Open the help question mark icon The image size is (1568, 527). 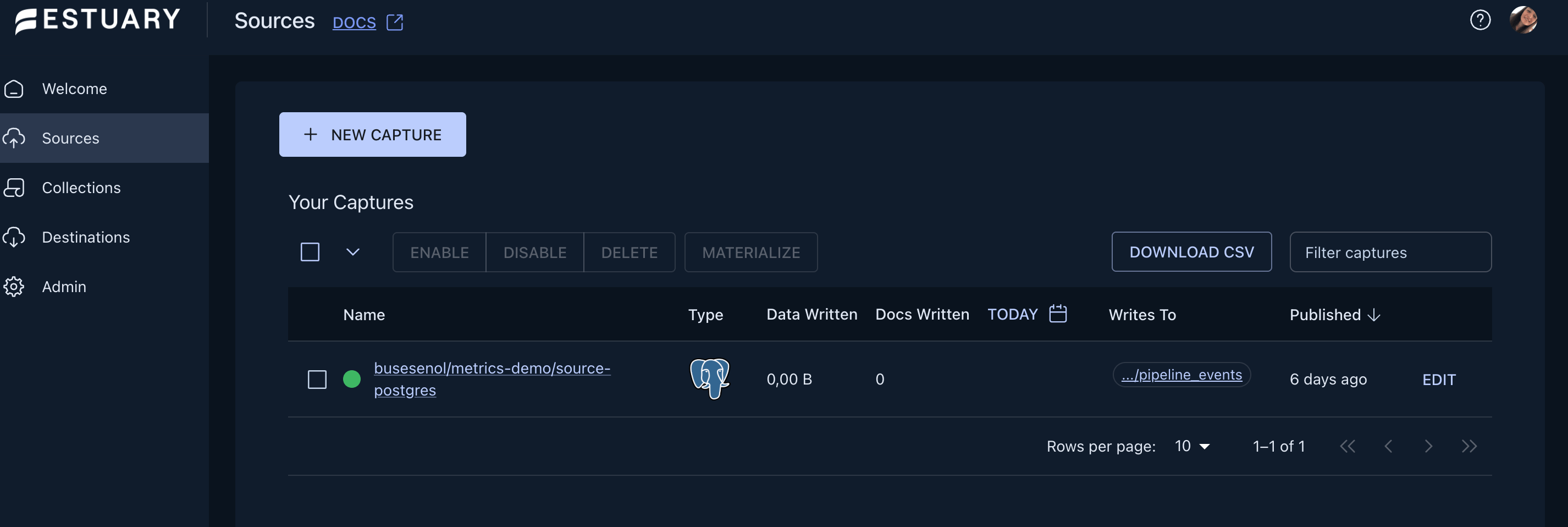click(1479, 20)
